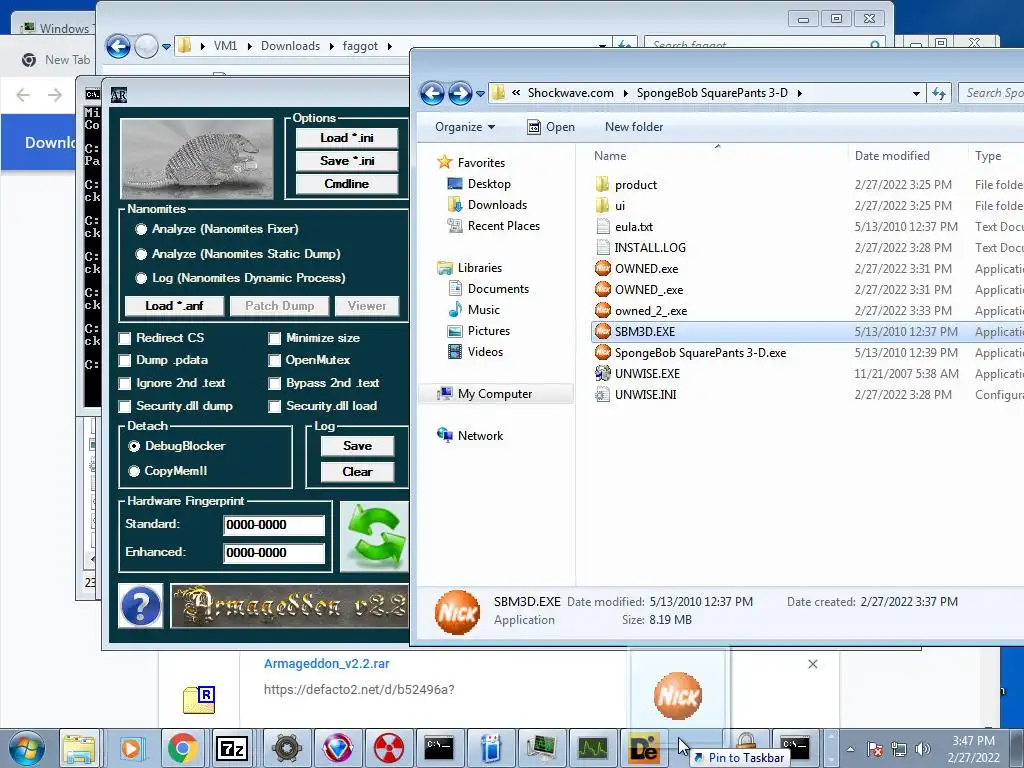The height and width of the screenshot is (768, 1024).
Task: Enable the Minimize size checkbox
Action: pyautogui.click(x=274, y=338)
